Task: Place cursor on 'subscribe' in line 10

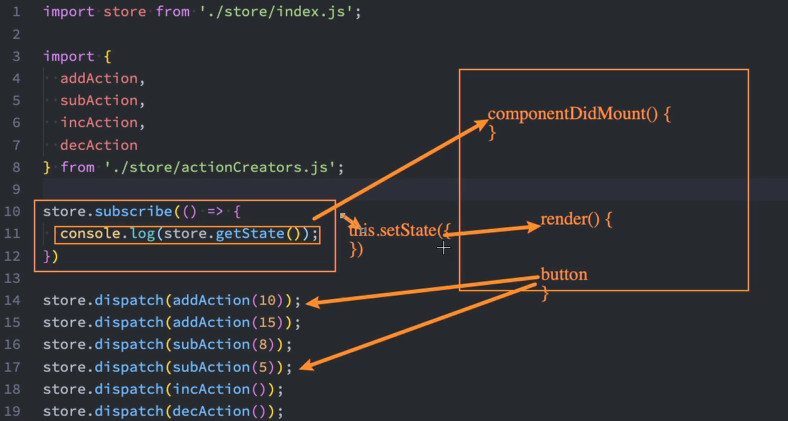Action: coord(134,212)
